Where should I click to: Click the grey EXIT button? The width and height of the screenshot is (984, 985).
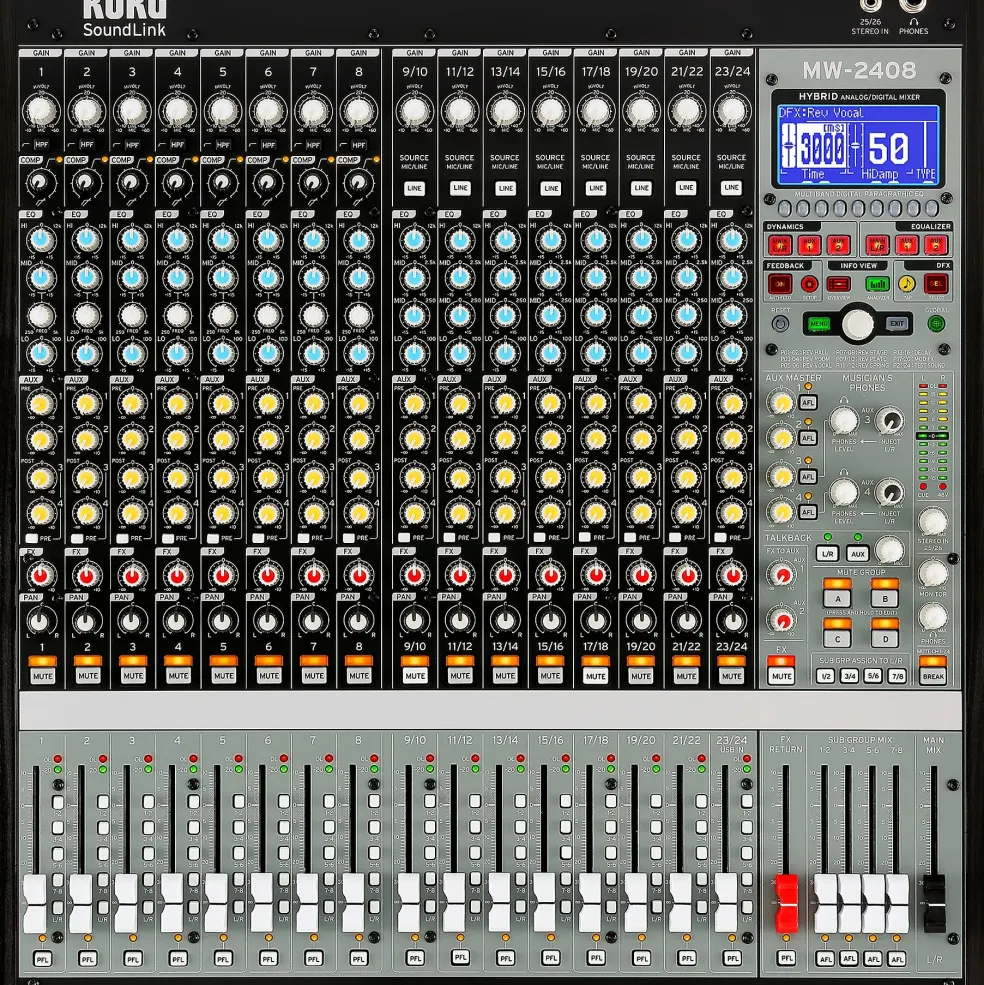click(897, 324)
